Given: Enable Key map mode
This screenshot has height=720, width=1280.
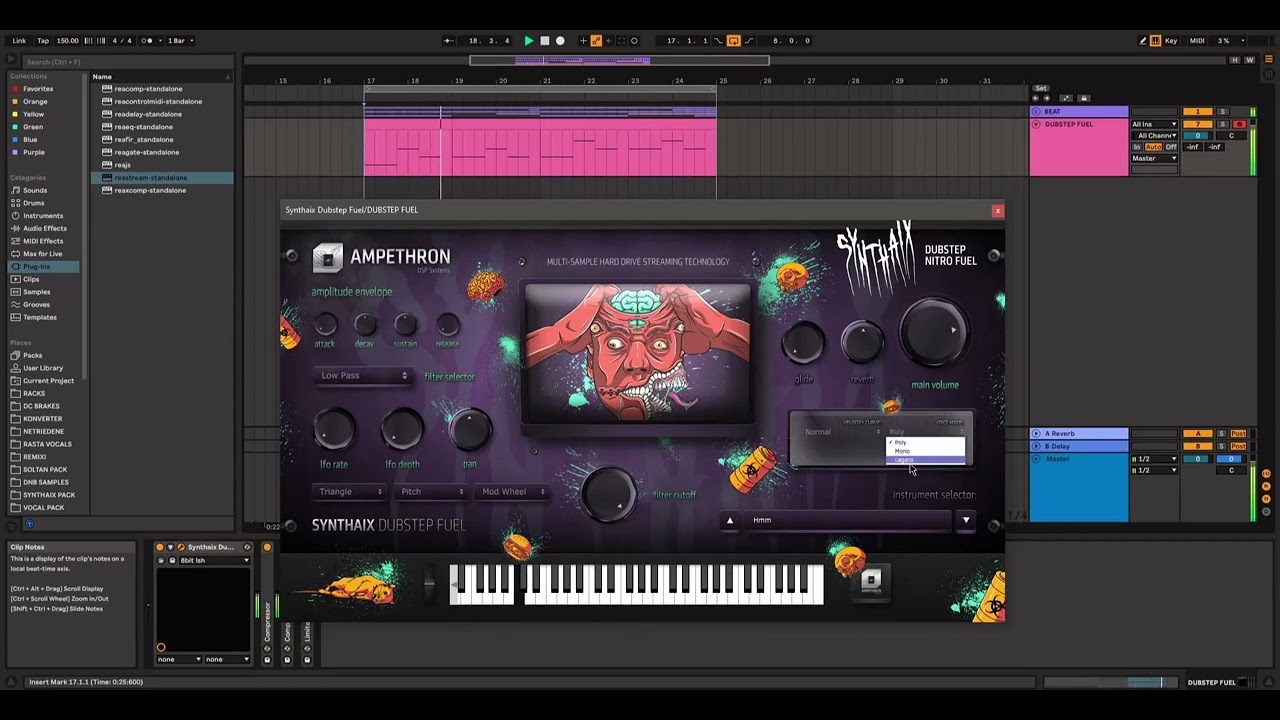Looking at the screenshot, I should (x=1171, y=41).
